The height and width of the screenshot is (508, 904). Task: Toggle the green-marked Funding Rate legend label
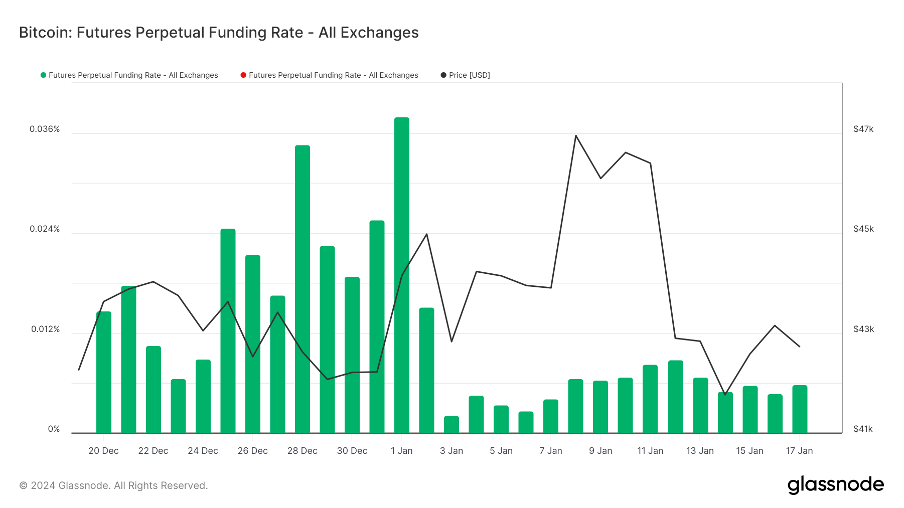pos(133,75)
